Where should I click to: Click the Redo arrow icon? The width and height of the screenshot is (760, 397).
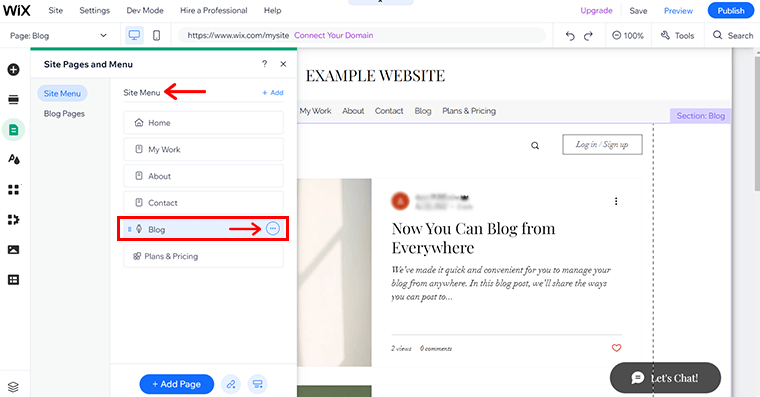point(588,35)
